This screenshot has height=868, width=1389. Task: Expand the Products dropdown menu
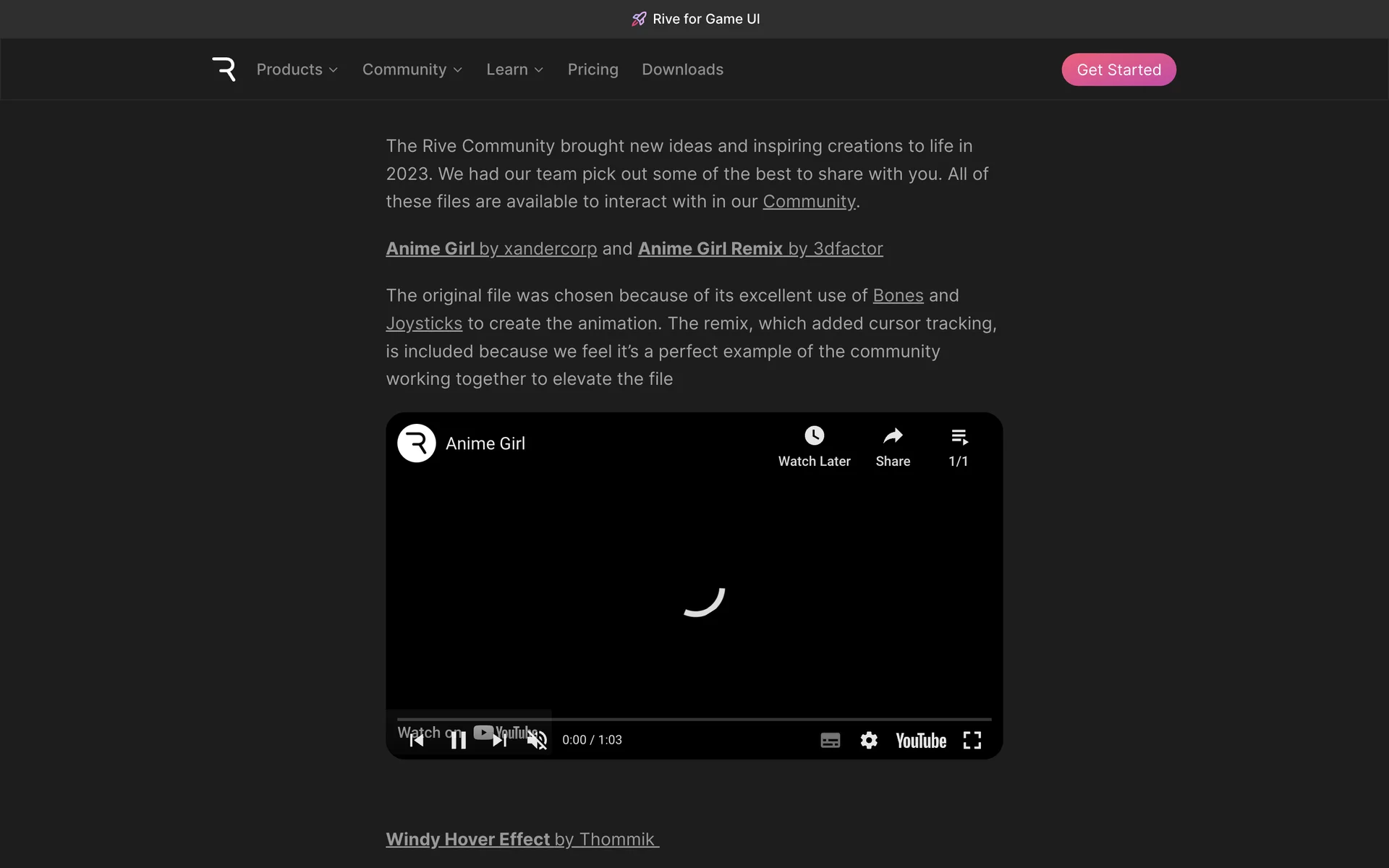tap(297, 69)
